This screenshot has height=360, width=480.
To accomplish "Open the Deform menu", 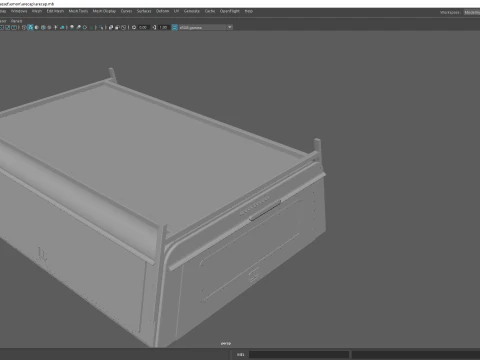I will pos(162,11).
